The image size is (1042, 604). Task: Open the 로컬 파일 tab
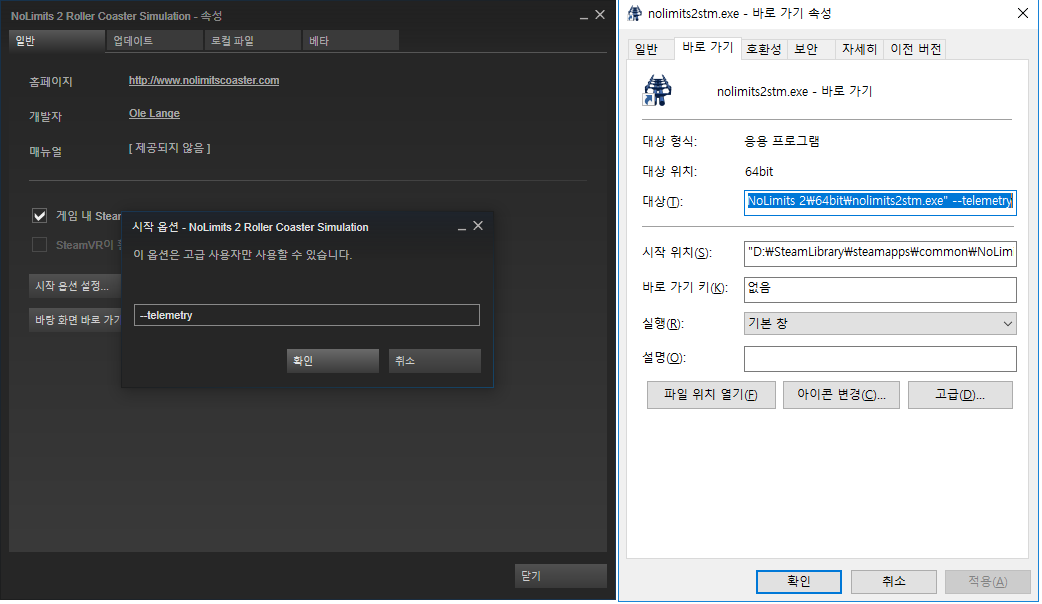coord(253,41)
